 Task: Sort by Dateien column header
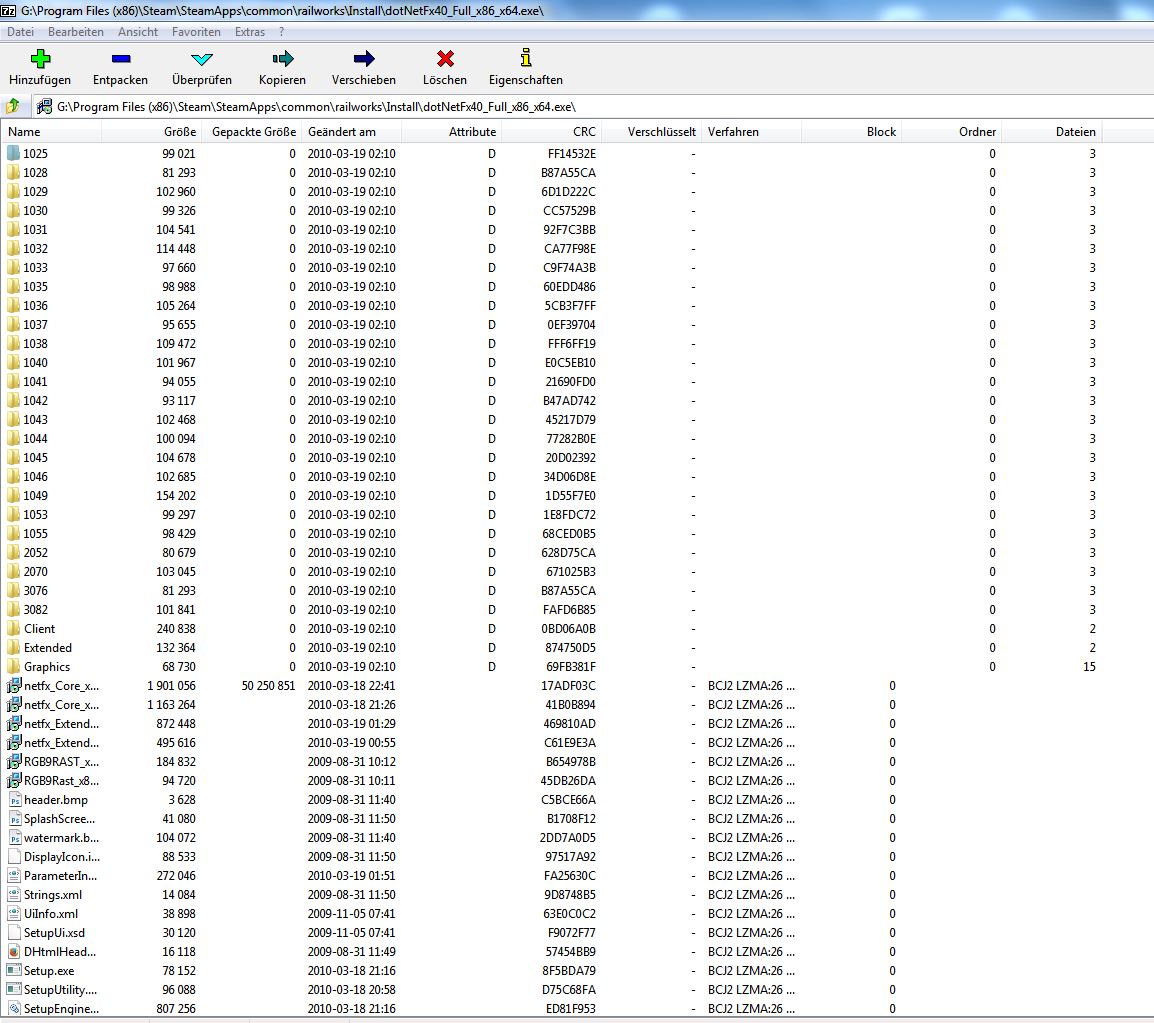click(1052, 132)
